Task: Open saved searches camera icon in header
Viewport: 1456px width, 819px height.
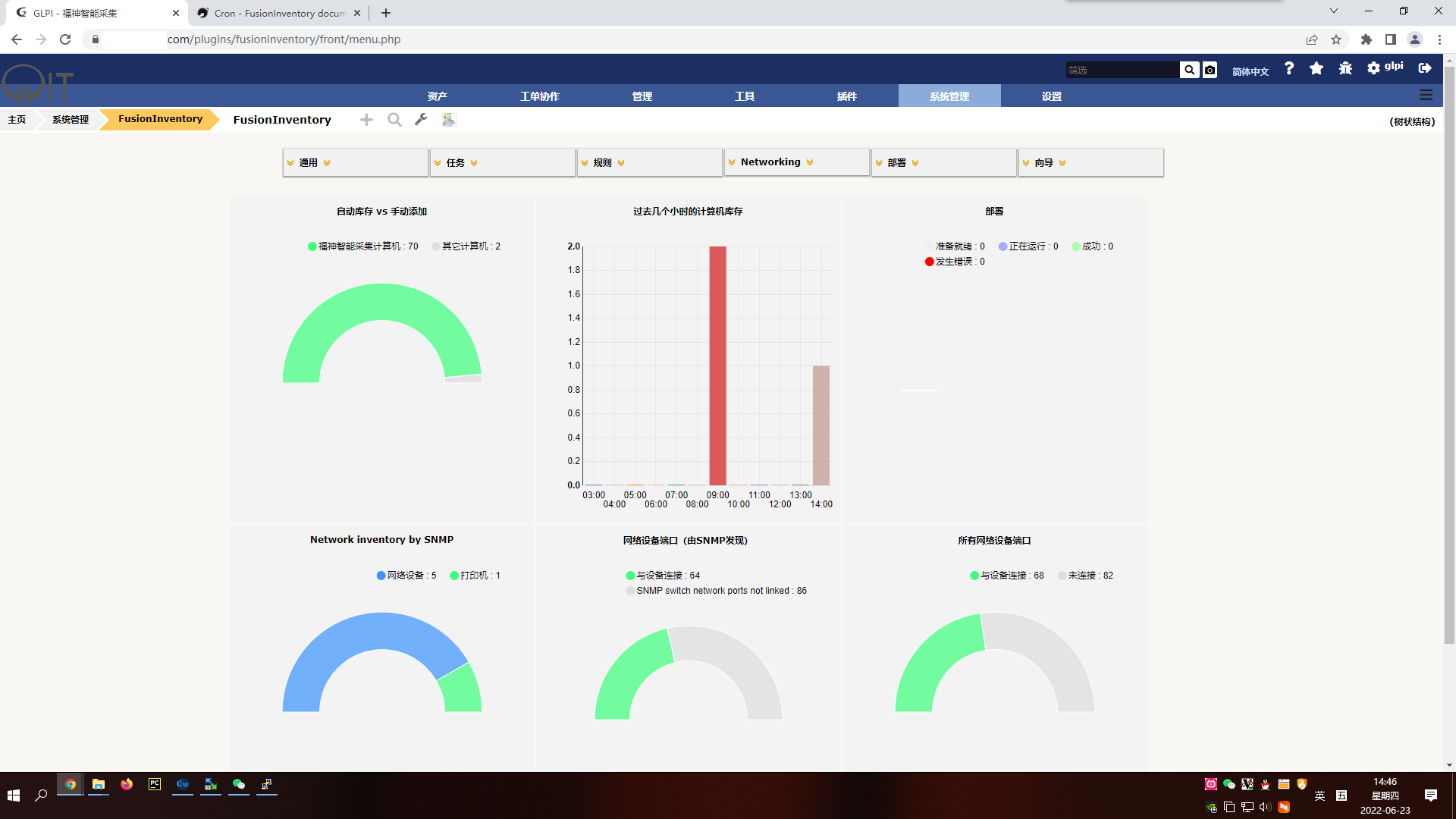Action: pos(1210,70)
